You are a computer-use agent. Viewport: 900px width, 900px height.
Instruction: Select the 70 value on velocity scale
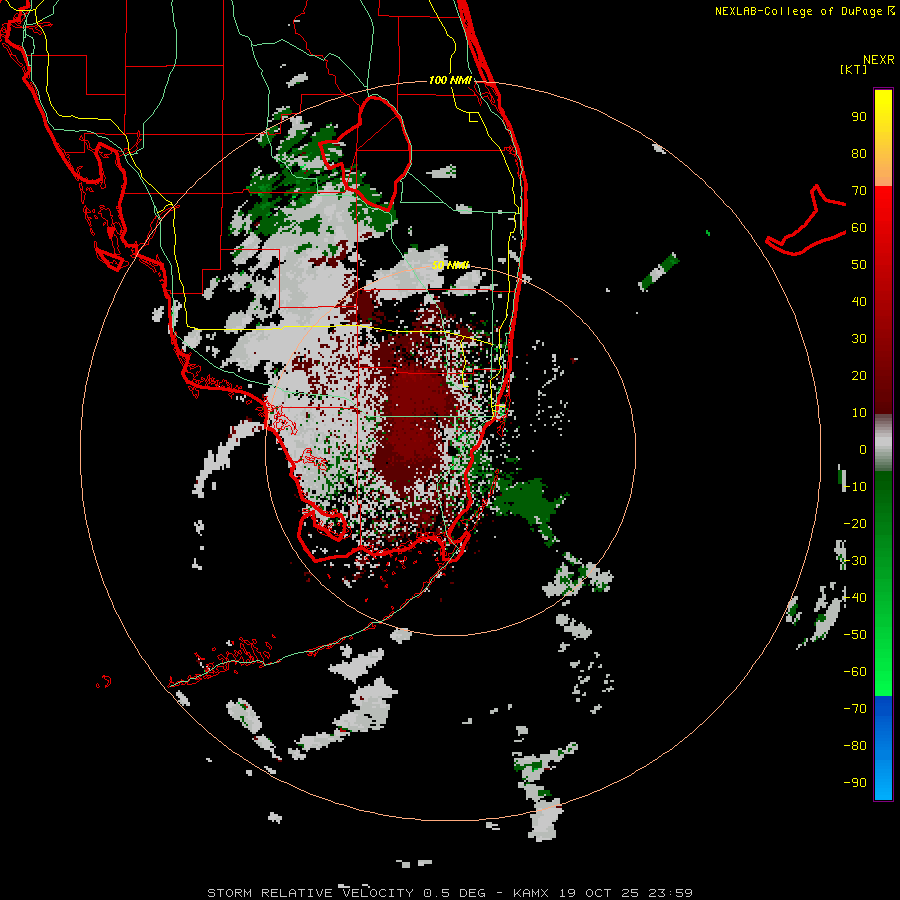[x=859, y=191]
